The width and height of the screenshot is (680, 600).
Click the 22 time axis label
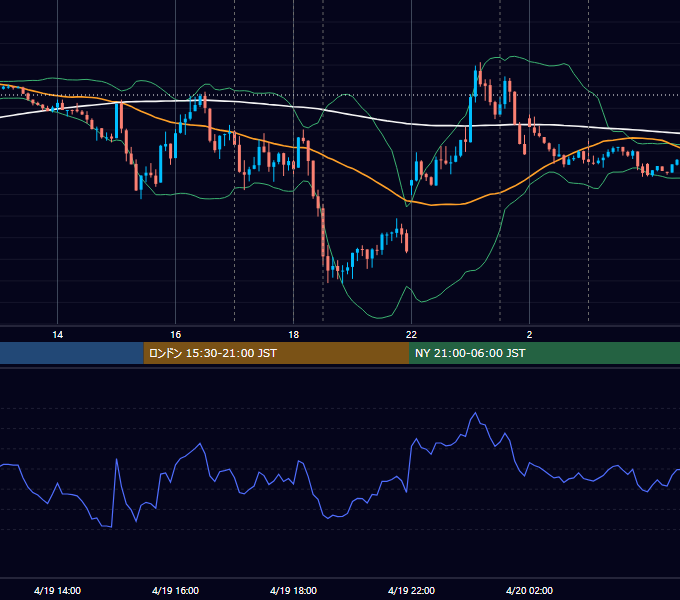(411, 335)
